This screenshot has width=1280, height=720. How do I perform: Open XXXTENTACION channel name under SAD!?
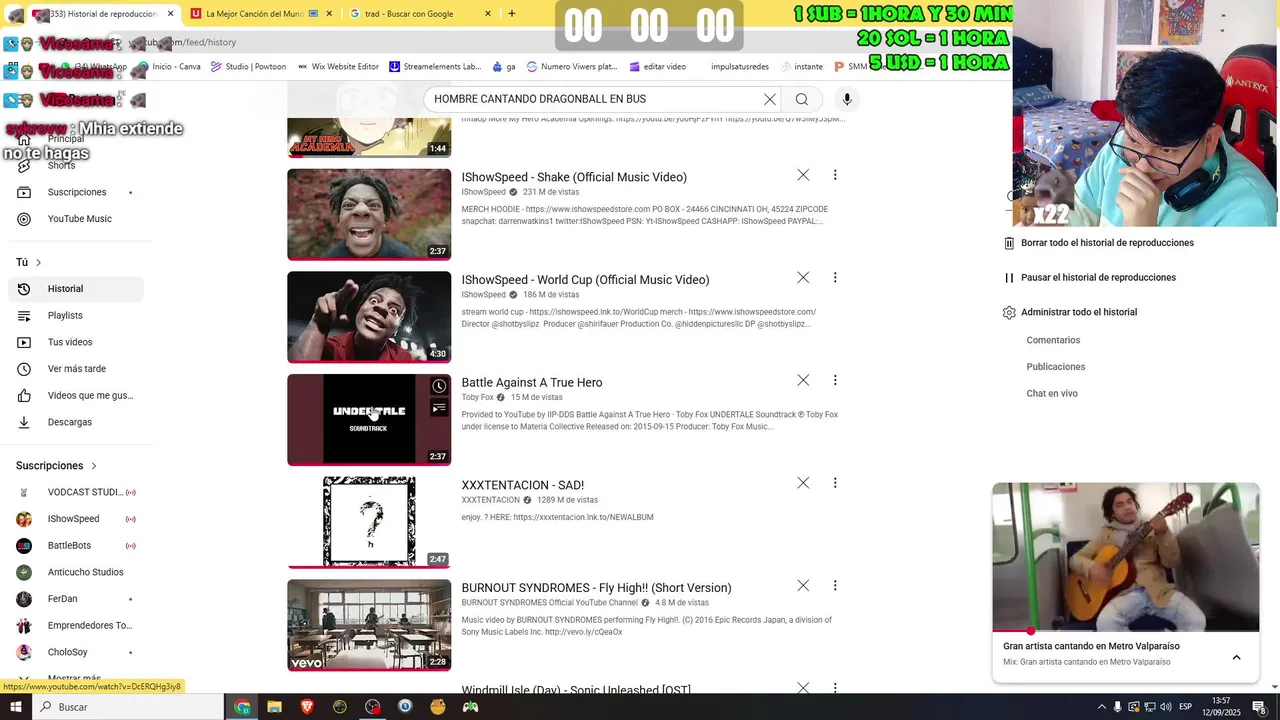click(490, 500)
